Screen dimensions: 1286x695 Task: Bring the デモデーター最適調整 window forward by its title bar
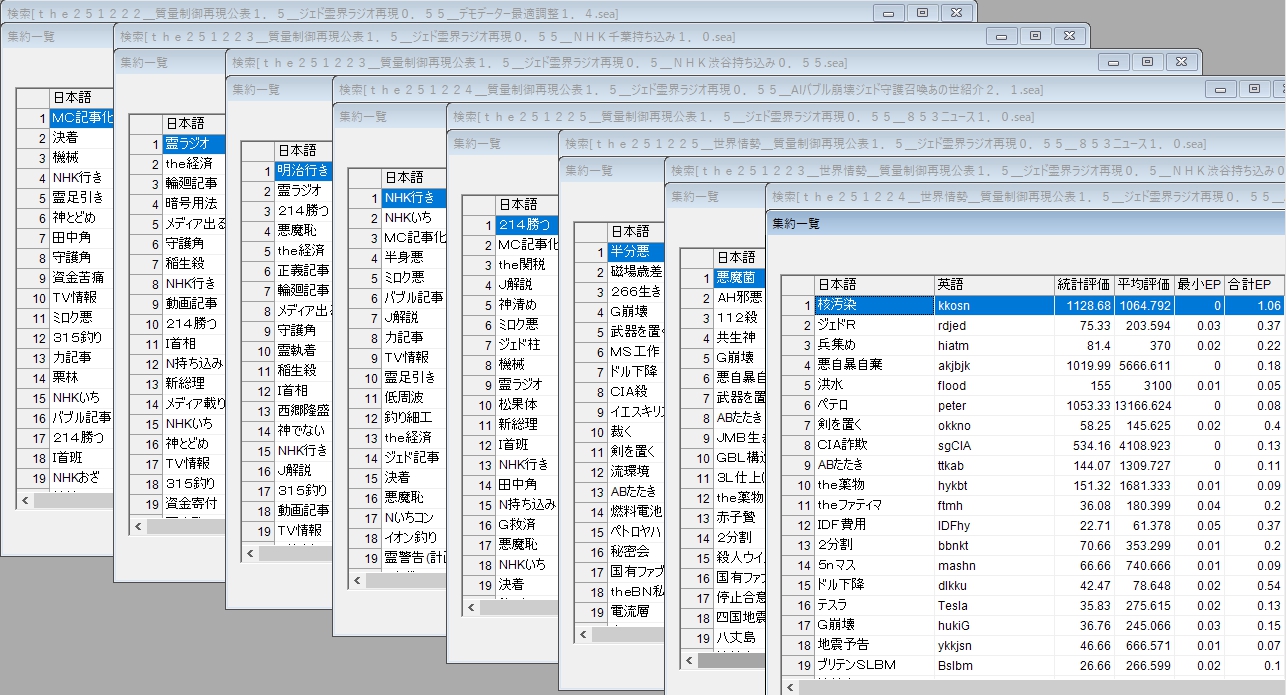click(x=400, y=12)
